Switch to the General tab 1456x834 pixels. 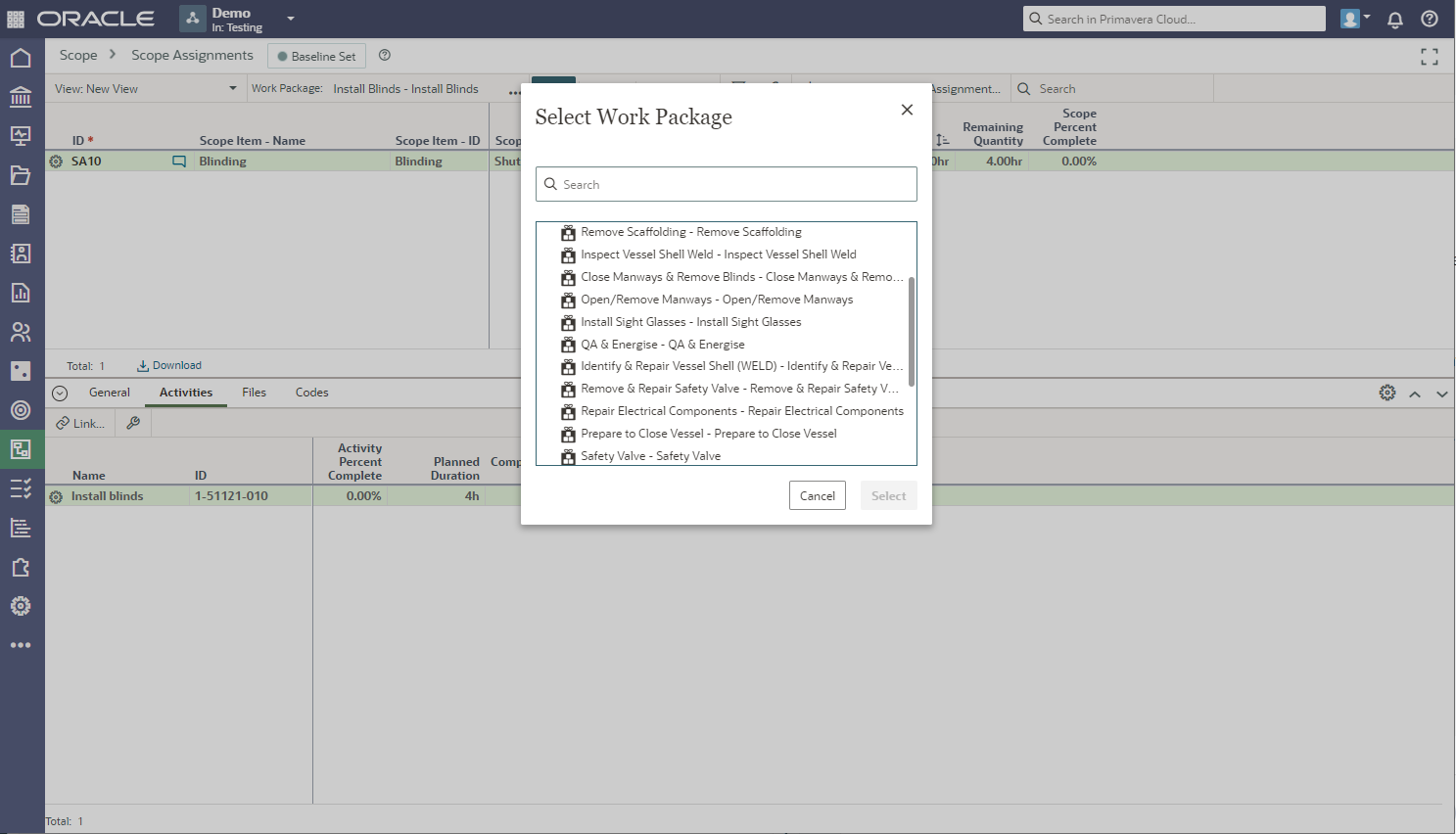110,392
